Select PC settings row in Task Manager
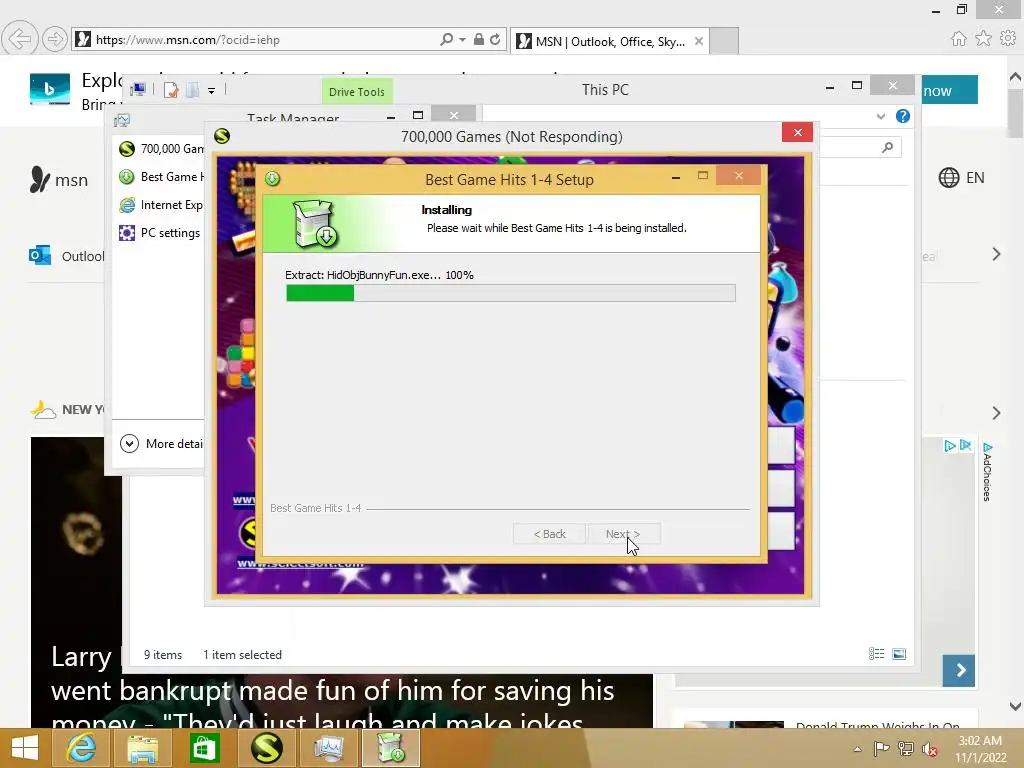 (159, 232)
